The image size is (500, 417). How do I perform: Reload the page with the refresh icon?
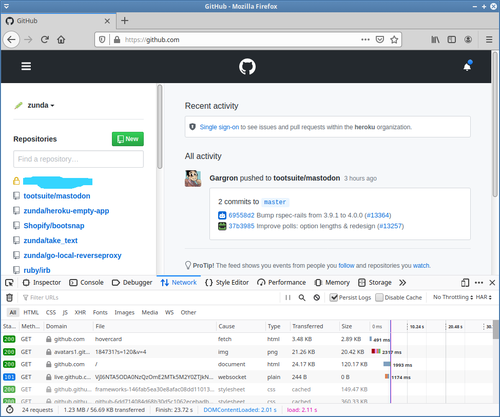click(x=45, y=40)
